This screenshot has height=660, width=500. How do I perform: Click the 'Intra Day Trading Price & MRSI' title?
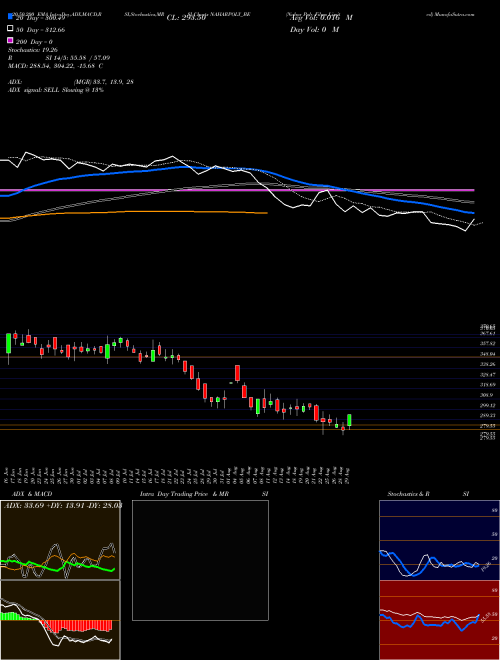coord(204,494)
